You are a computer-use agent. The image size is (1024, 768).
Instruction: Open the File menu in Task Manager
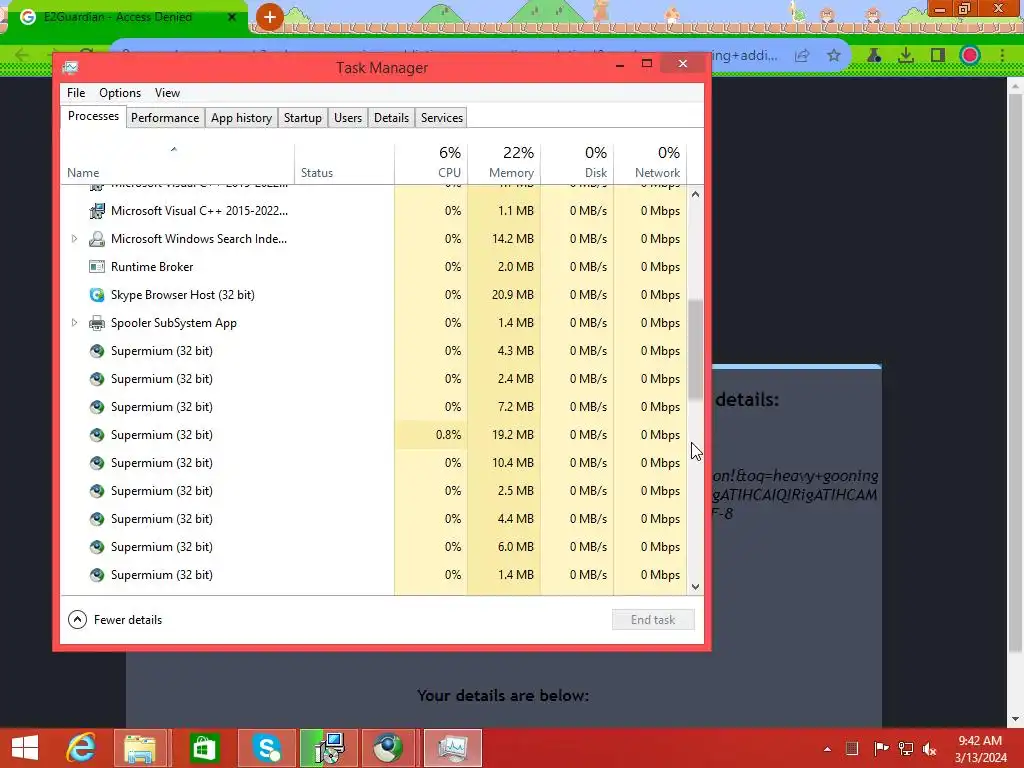click(76, 93)
